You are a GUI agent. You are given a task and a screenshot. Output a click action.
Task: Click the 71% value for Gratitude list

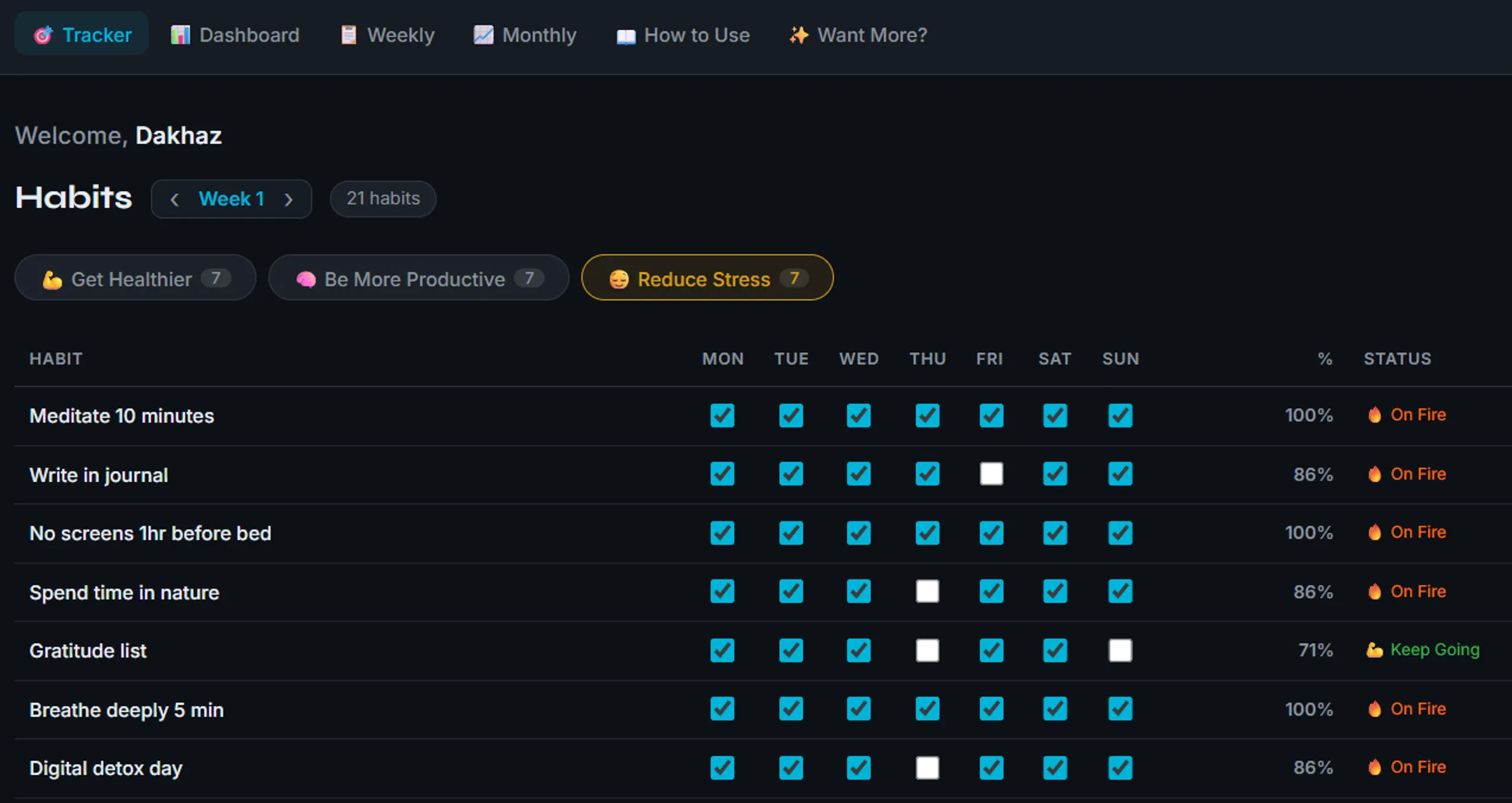(1315, 651)
